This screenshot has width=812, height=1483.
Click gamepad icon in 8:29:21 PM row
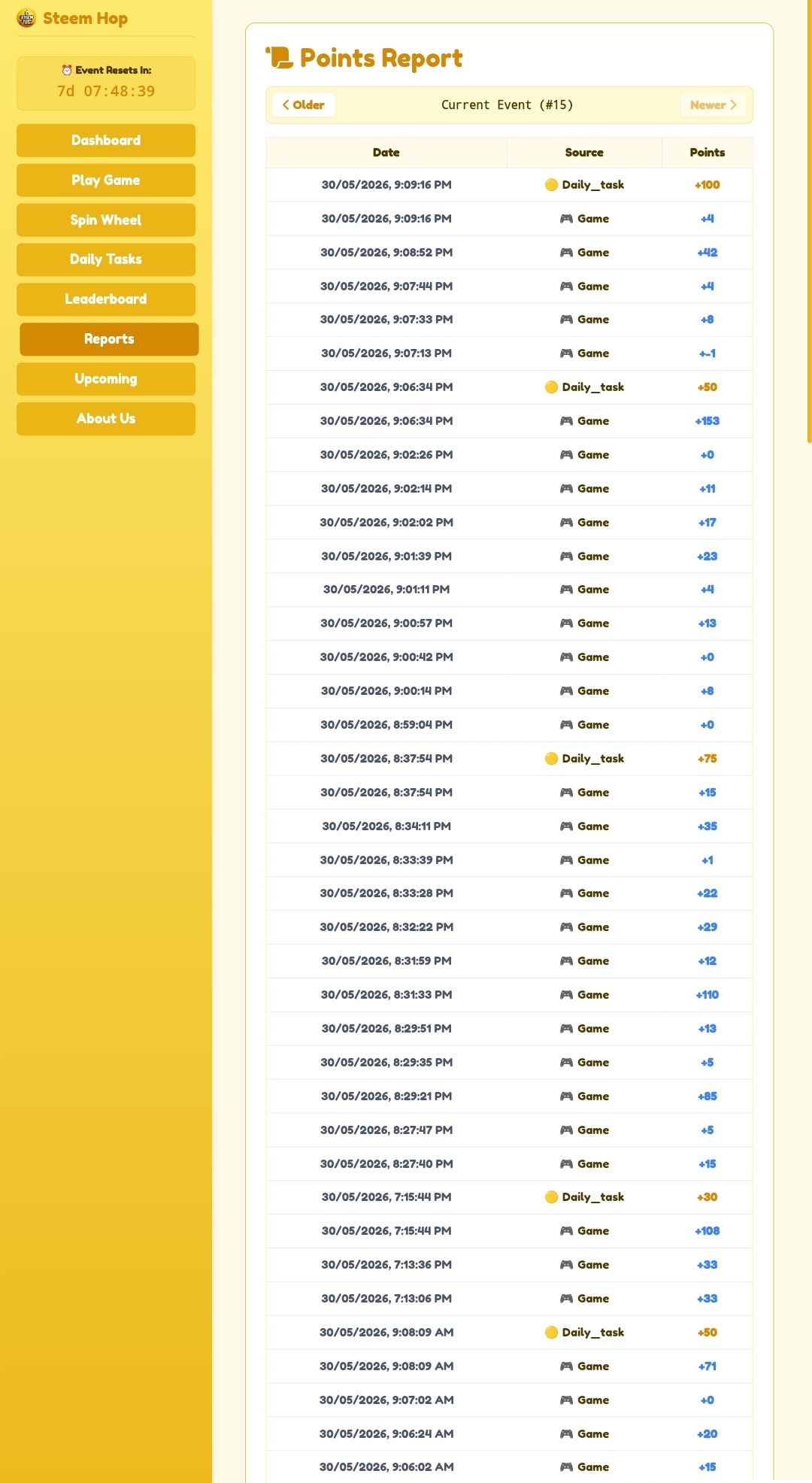click(566, 1096)
